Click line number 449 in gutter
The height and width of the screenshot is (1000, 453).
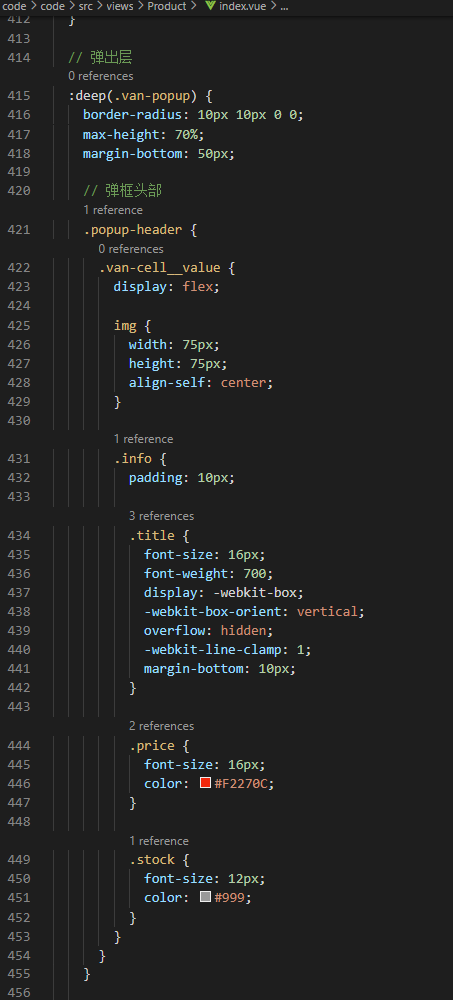(x=19, y=860)
